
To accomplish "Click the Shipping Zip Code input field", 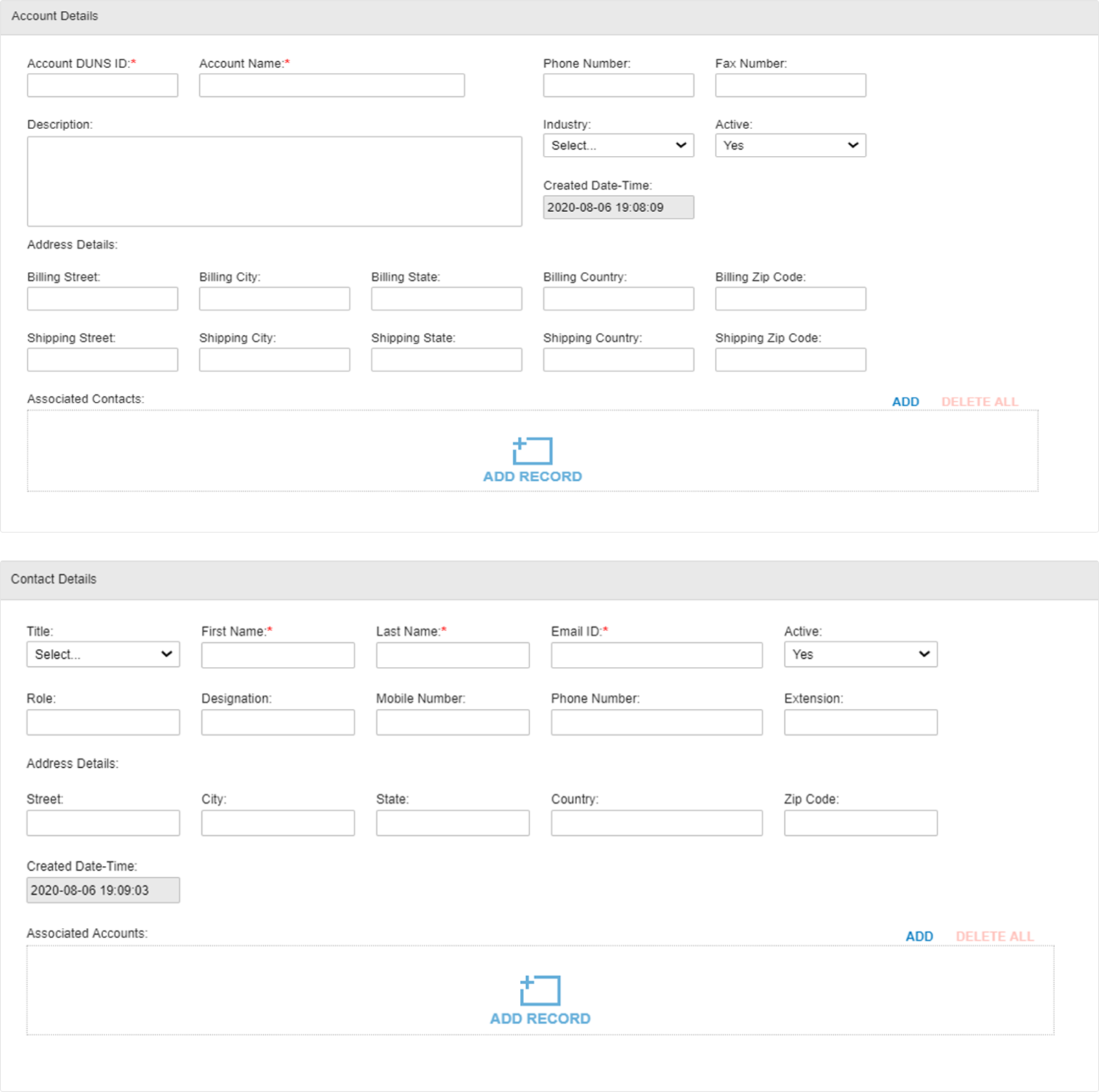I will pos(790,359).
